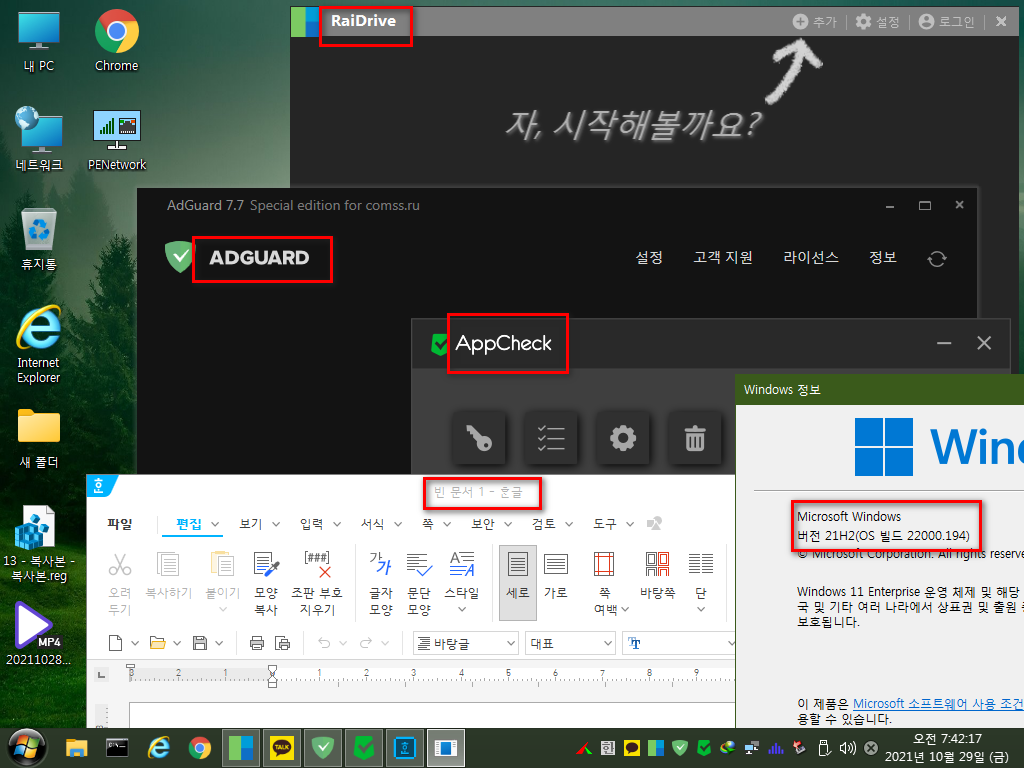
Task: Click 로그인 in the RaiDrive window
Action: pos(946,22)
